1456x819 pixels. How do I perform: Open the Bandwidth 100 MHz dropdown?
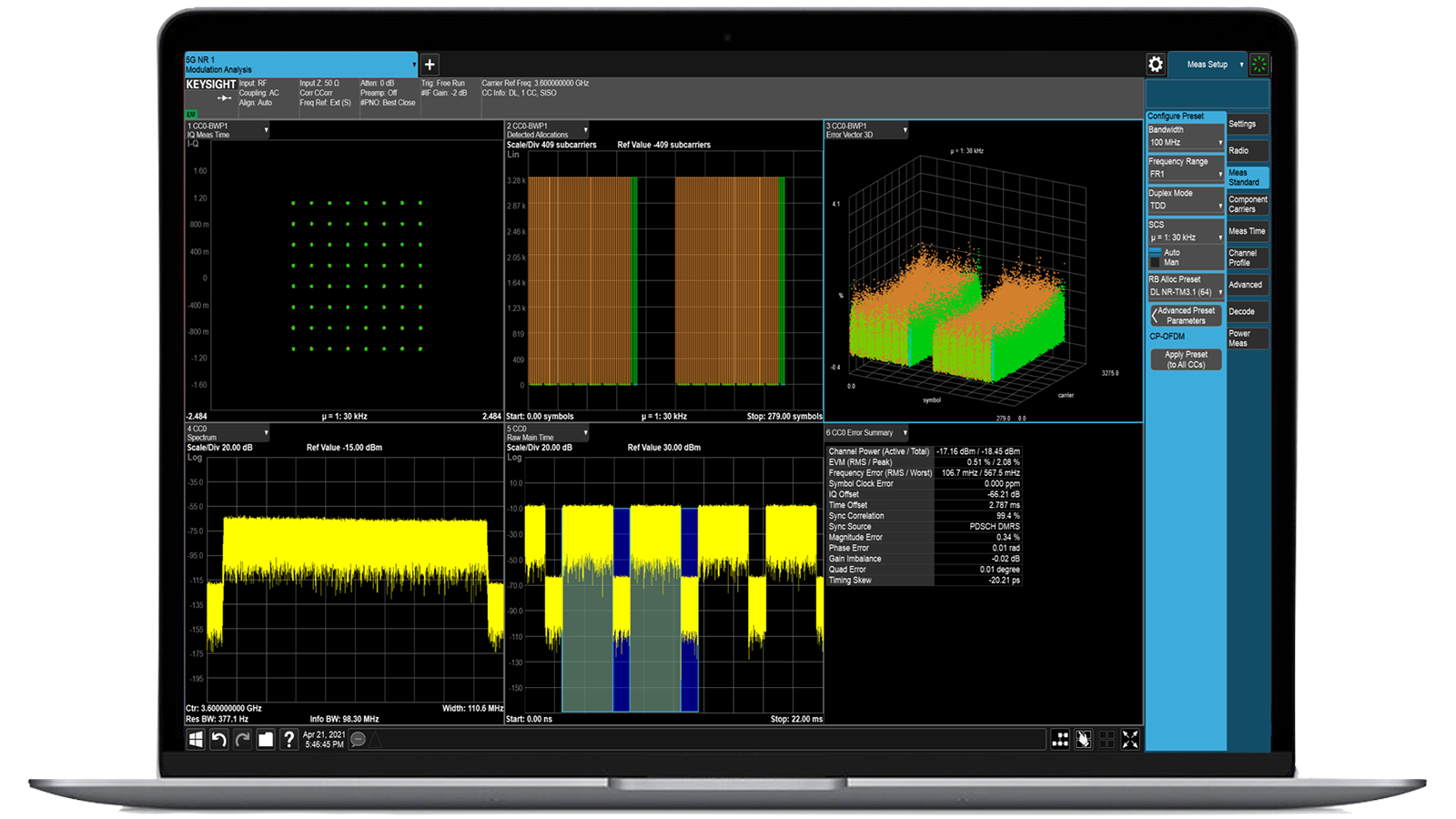point(1185,143)
